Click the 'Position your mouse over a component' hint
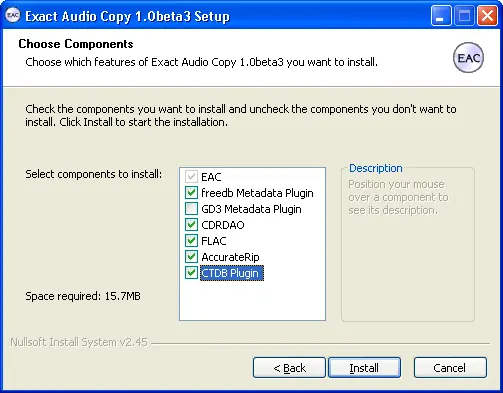This screenshot has width=503, height=393. click(398, 197)
